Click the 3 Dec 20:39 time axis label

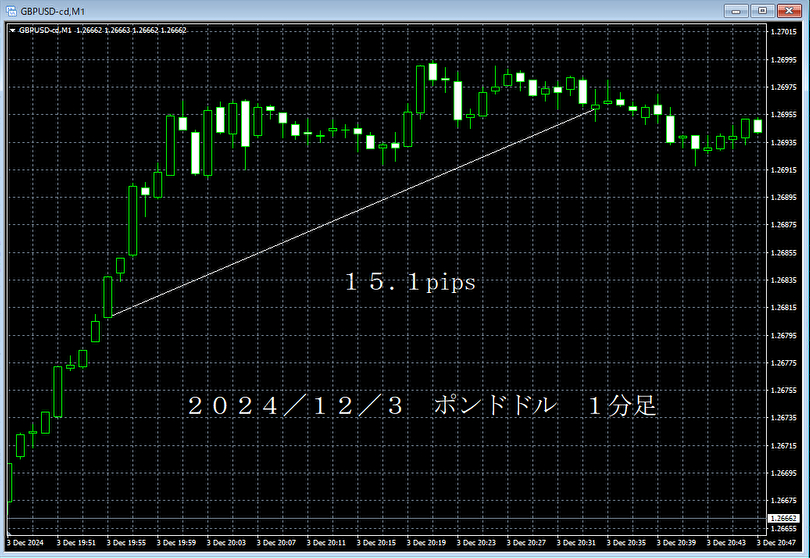[x=677, y=543]
